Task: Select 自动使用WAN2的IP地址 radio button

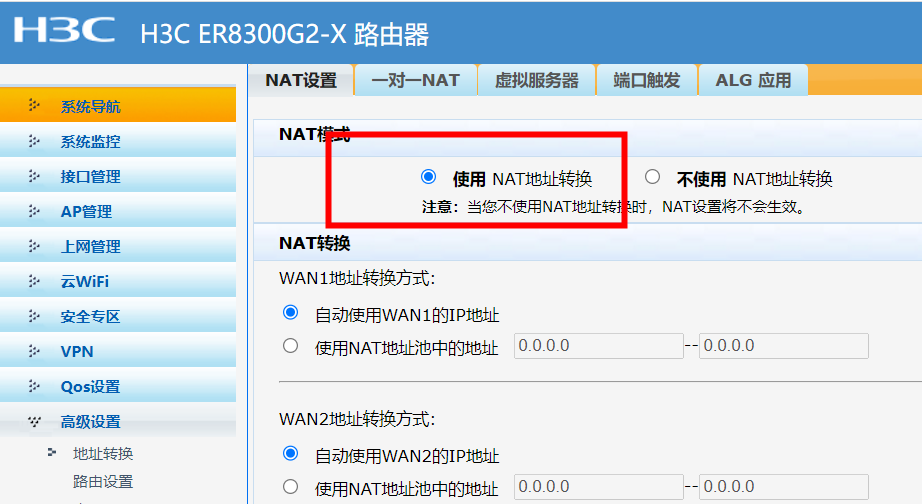Action: [290, 453]
